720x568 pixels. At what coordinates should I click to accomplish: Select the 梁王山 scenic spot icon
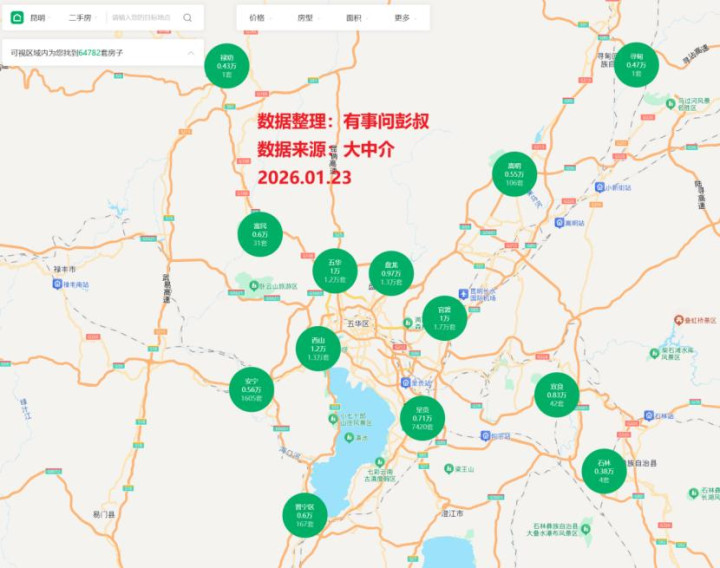point(449,468)
